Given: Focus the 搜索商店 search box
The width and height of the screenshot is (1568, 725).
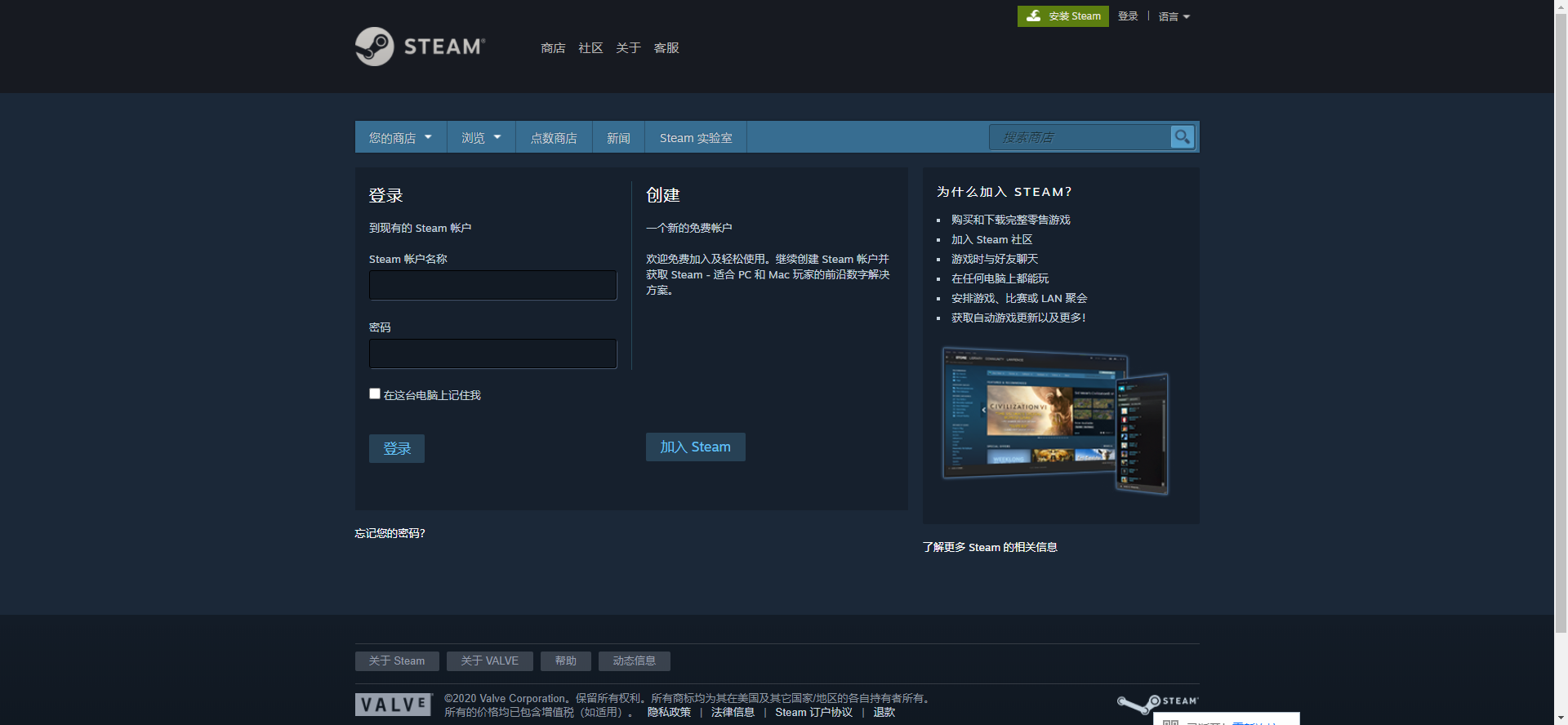Looking at the screenshot, I should tap(1080, 137).
